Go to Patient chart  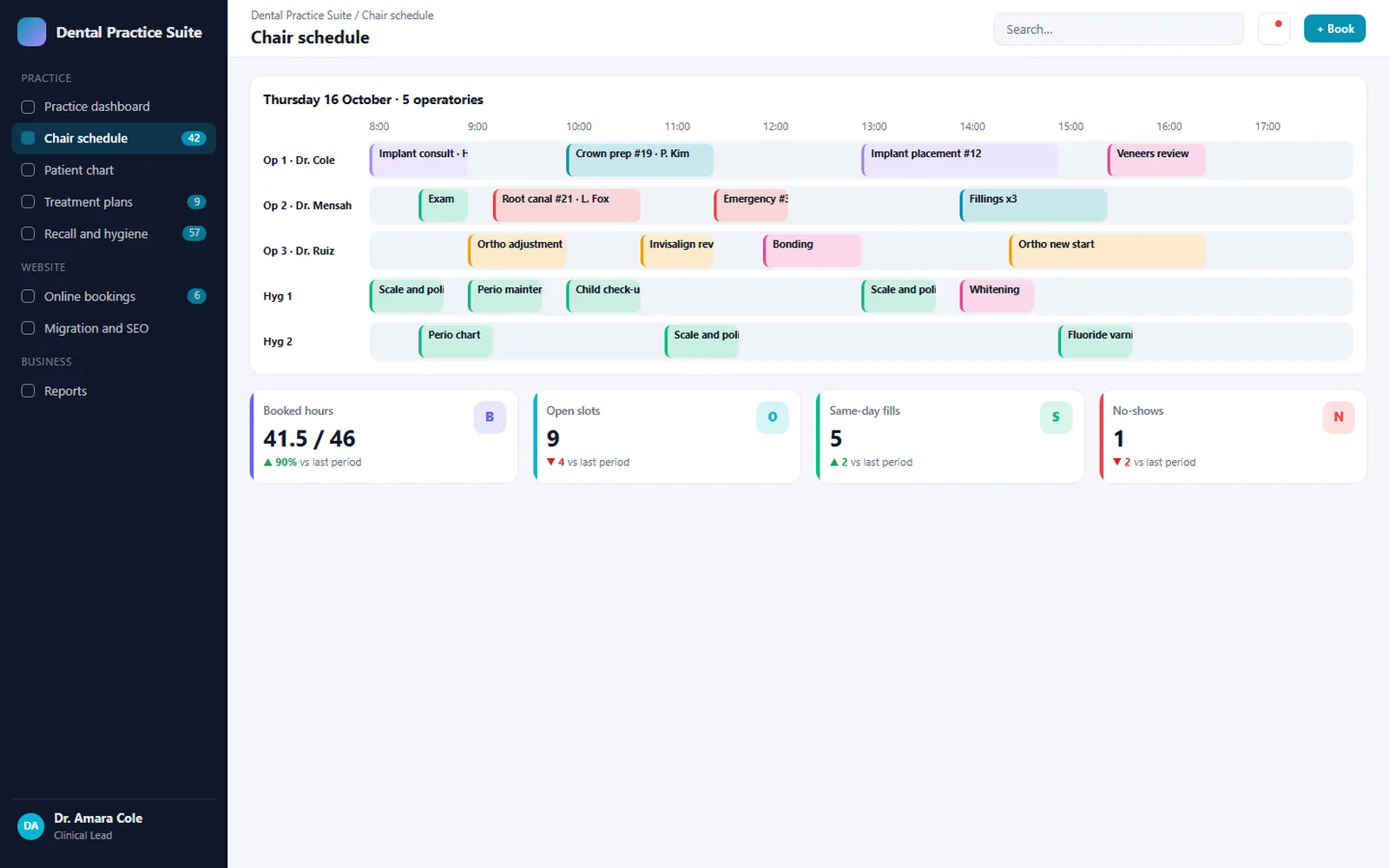(114, 170)
